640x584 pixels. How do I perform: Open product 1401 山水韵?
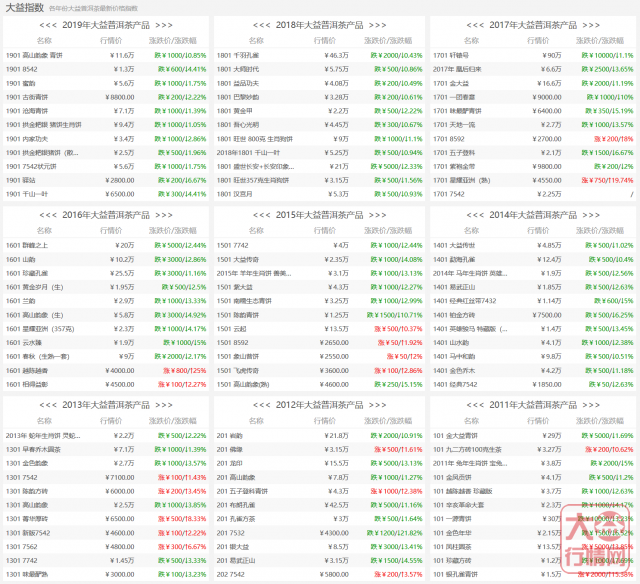coord(451,342)
